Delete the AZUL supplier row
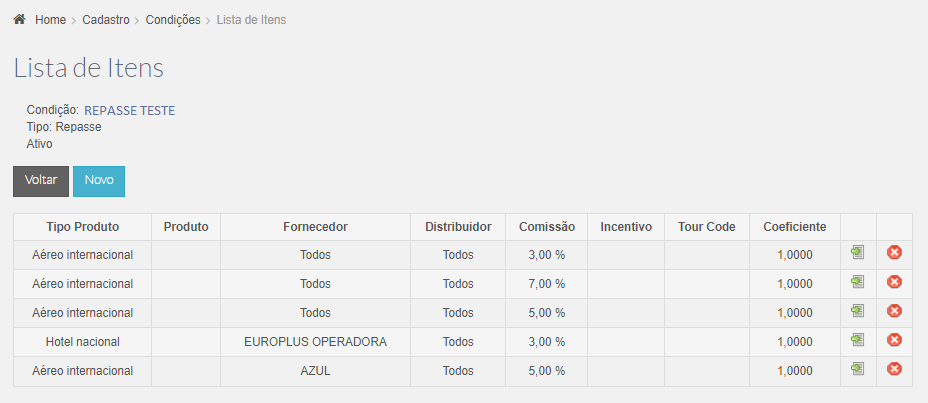The image size is (928, 403). click(894, 369)
